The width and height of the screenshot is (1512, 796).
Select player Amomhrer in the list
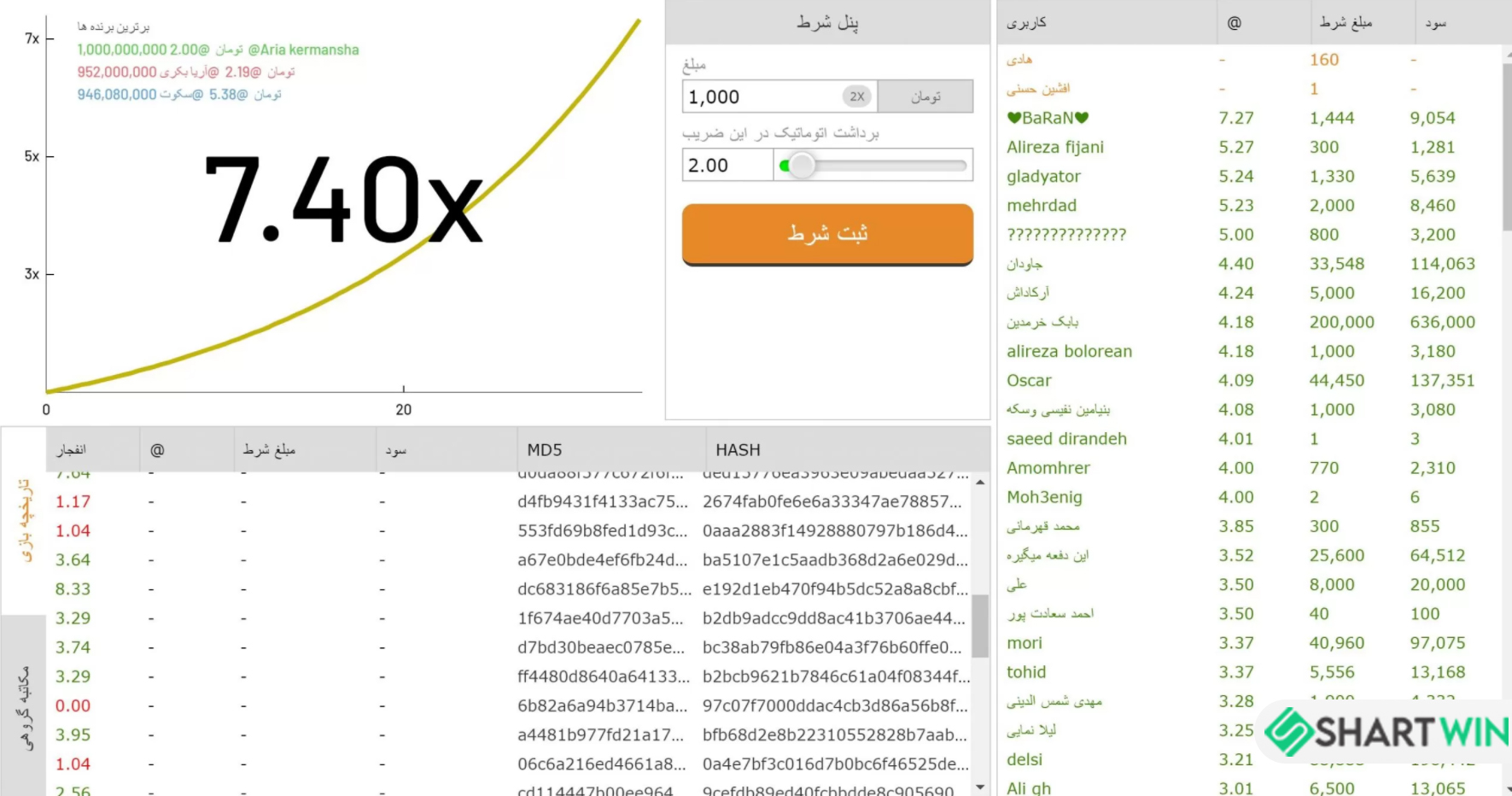tap(1048, 467)
